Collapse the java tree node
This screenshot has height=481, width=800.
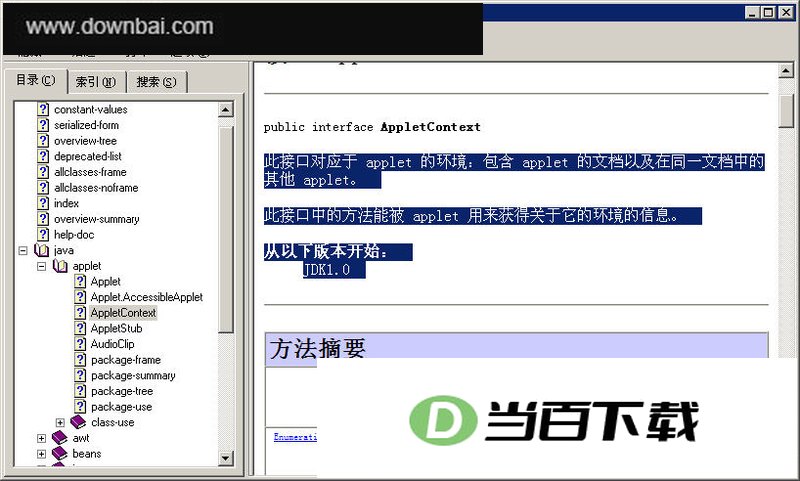(x=23, y=250)
